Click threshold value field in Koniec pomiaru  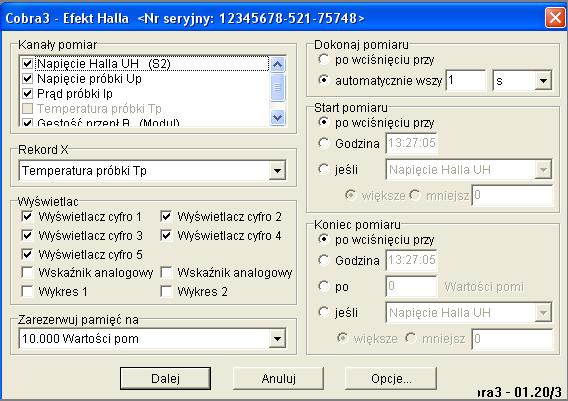point(512,339)
